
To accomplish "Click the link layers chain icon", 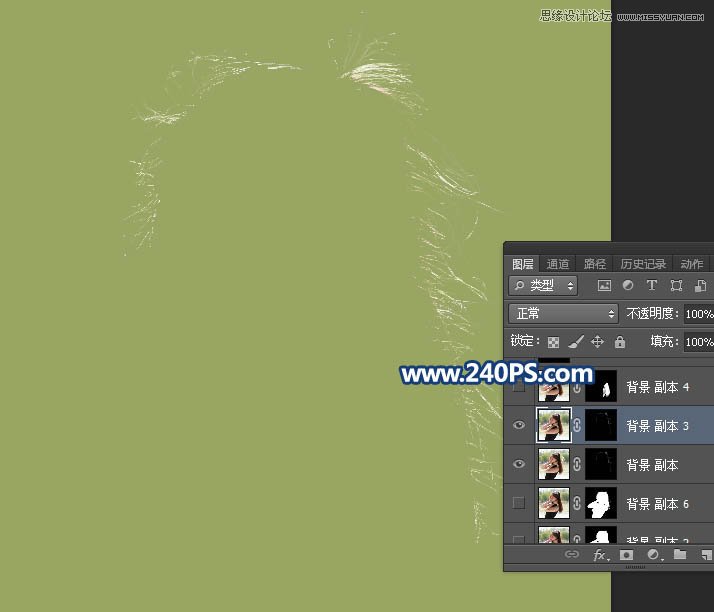I will click(572, 554).
